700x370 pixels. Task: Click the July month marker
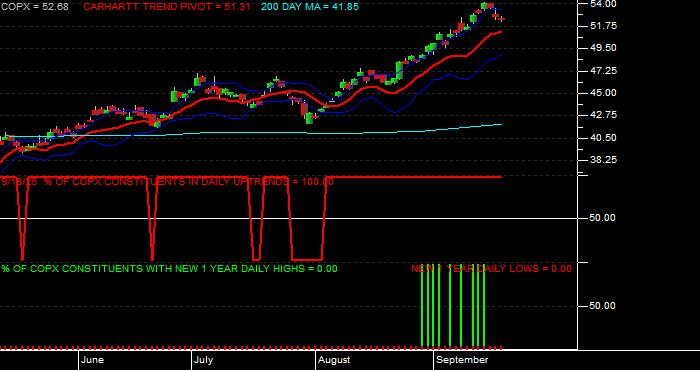(x=204, y=360)
